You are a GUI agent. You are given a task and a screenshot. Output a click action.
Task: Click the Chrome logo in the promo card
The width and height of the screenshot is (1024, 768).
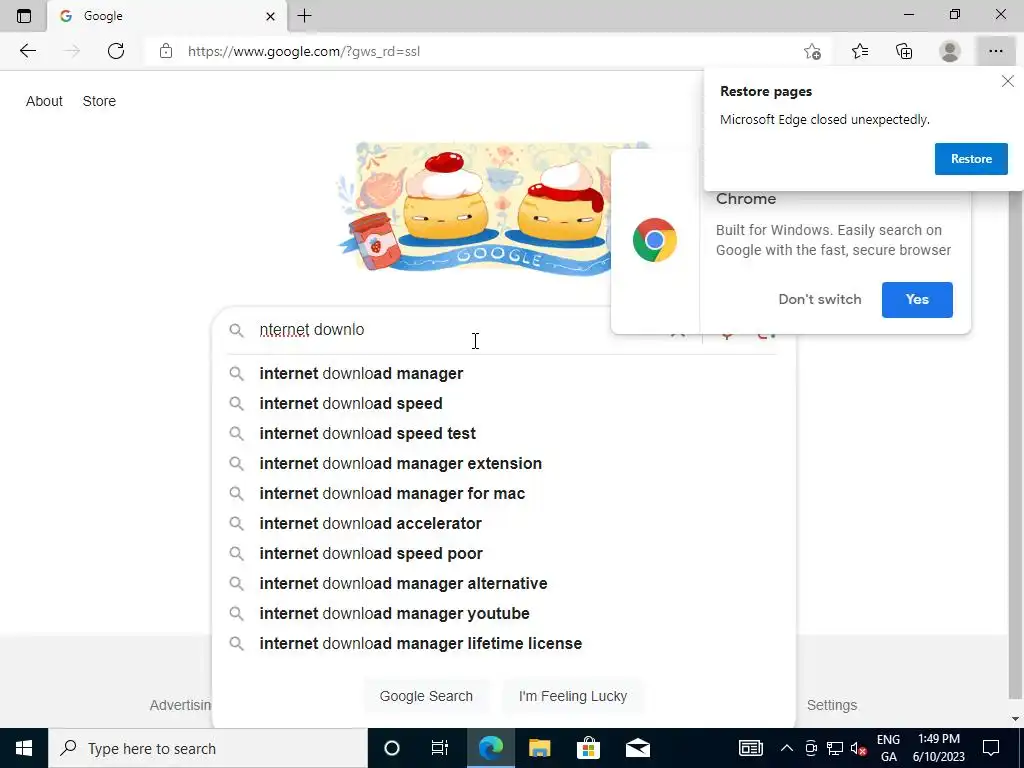click(654, 240)
